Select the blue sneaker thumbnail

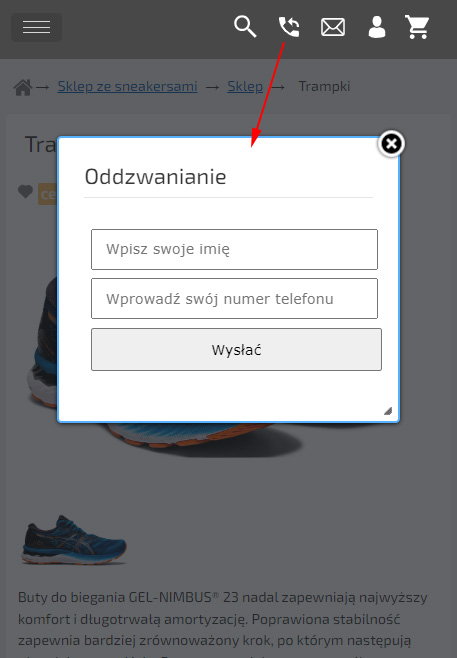pos(74,540)
